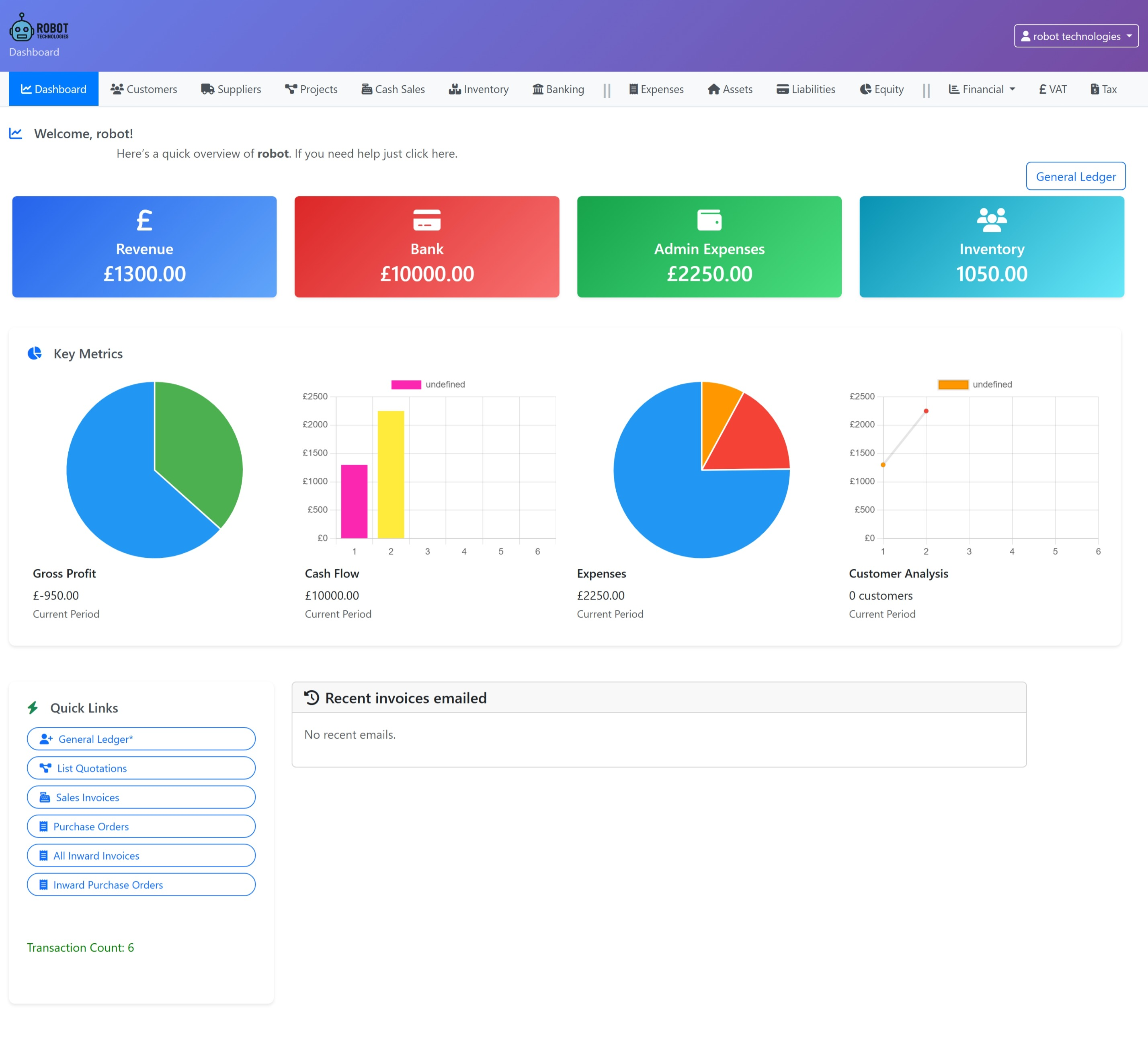Click the Banking bank icon

[x=538, y=89]
